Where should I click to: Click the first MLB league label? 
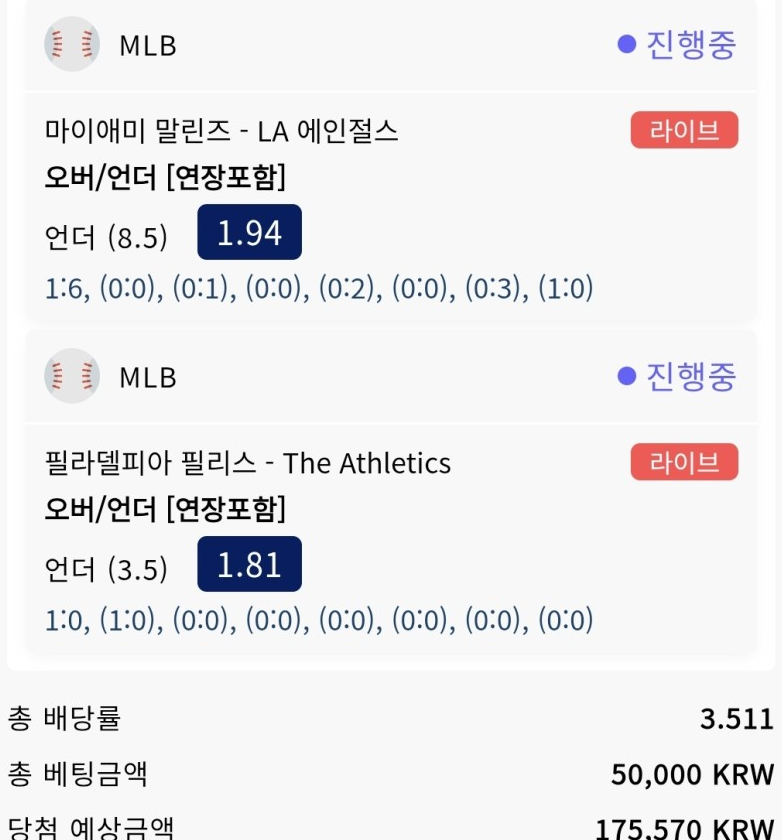tap(148, 46)
